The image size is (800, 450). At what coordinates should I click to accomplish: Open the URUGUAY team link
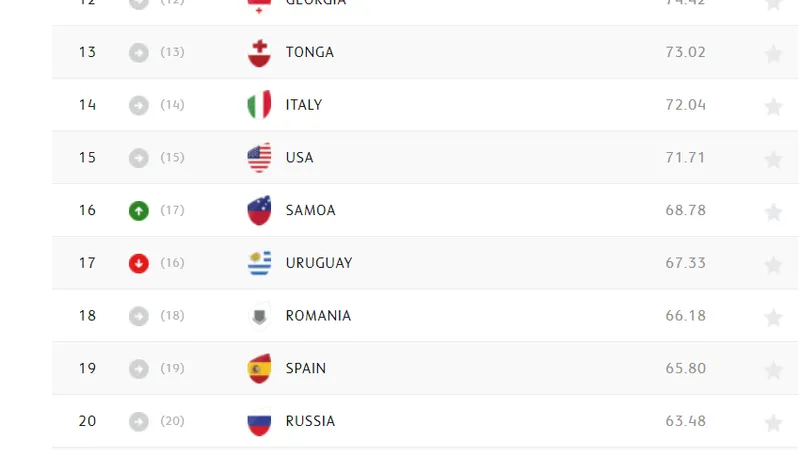coord(319,263)
